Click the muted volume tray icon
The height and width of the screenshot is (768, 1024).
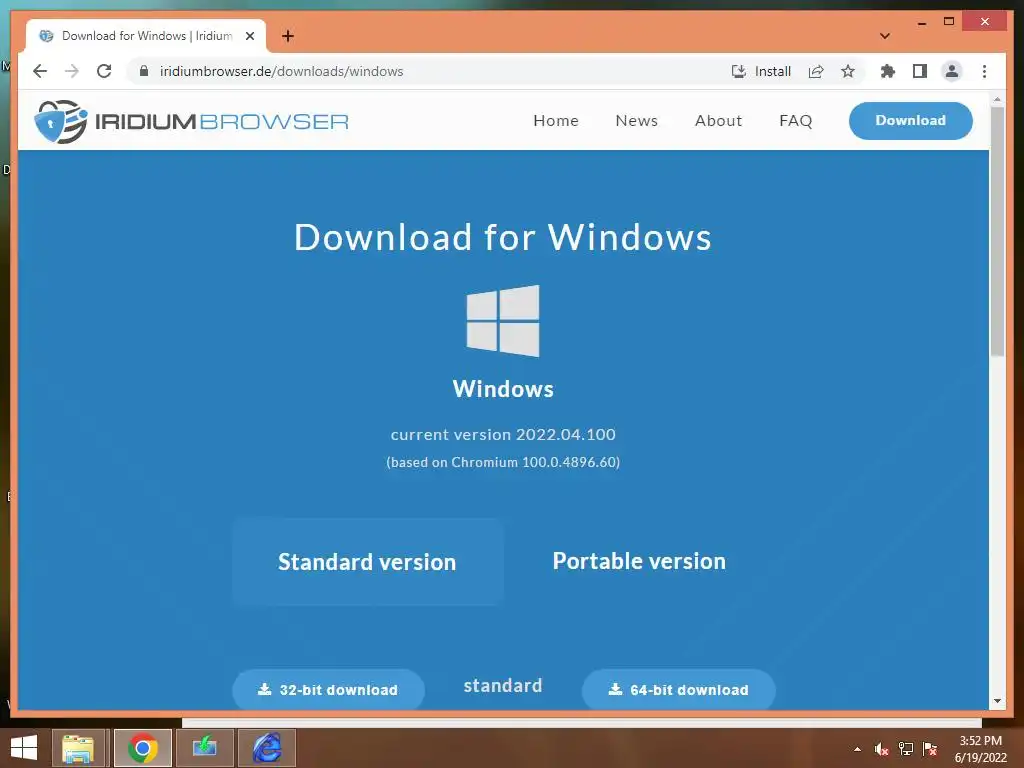click(881, 749)
